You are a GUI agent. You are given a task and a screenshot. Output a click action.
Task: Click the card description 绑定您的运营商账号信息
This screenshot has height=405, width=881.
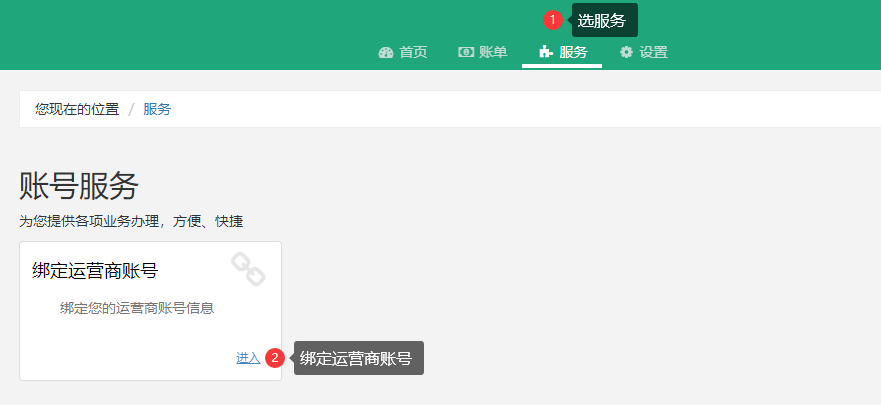click(x=137, y=308)
